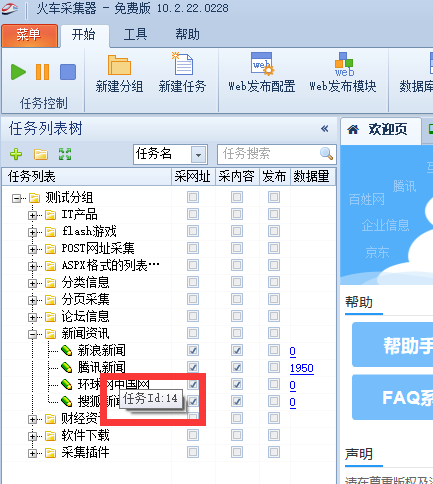
Task: Click the green expand-all icon in task tree
Action: coord(65,154)
